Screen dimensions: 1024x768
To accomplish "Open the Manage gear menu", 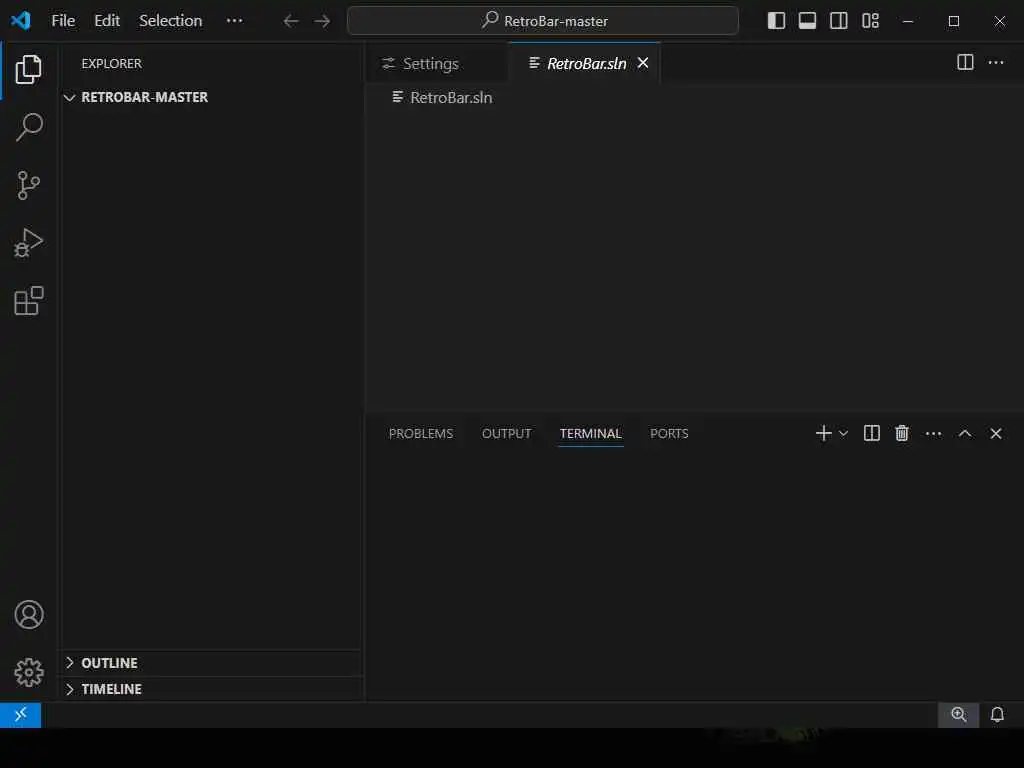I will pos(29,672).
